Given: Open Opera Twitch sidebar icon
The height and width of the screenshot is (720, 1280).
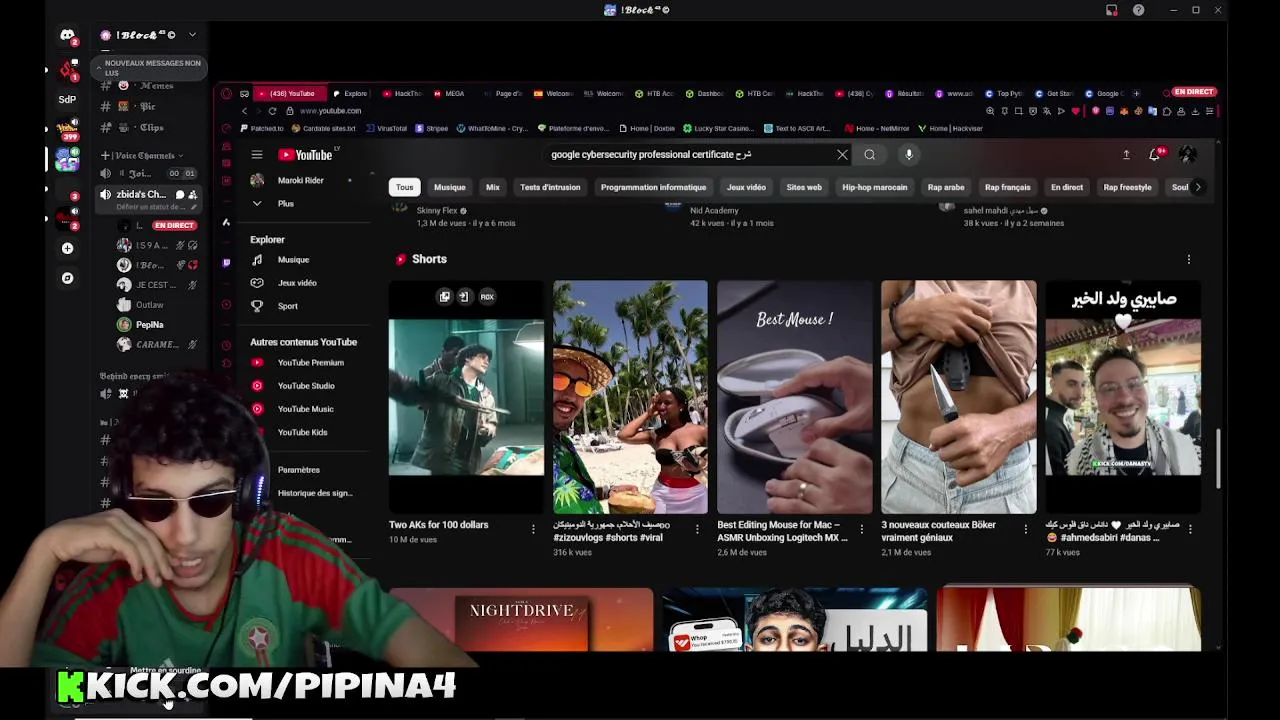Looking at the screenshot, I should pos(227,263).
